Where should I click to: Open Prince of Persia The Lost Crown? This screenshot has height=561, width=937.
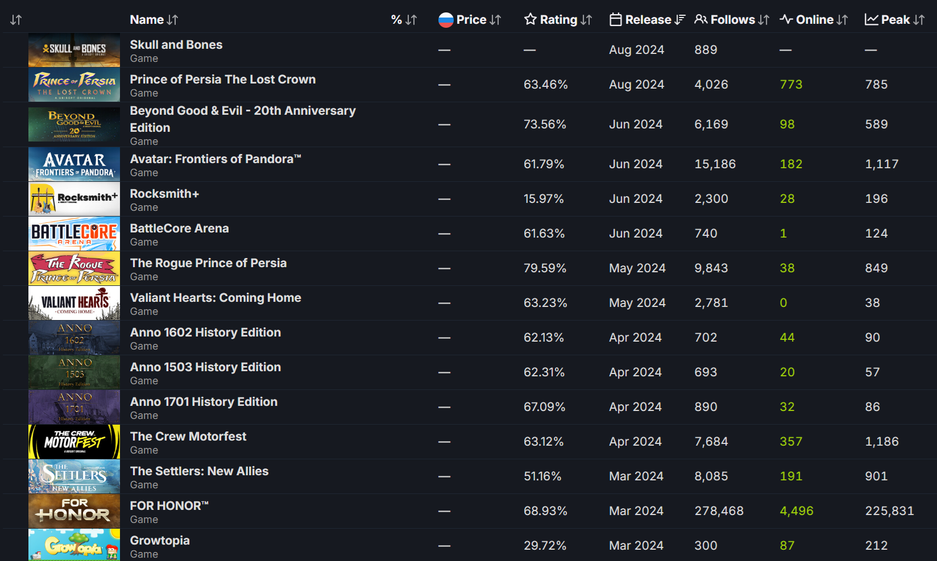pyautogui.click(x=222, y=80)
